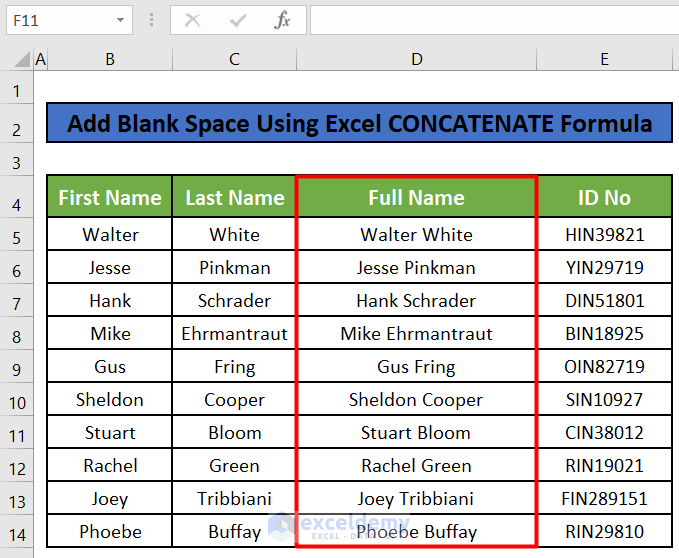Select the ID cell YIN29719

click(605, 267)
